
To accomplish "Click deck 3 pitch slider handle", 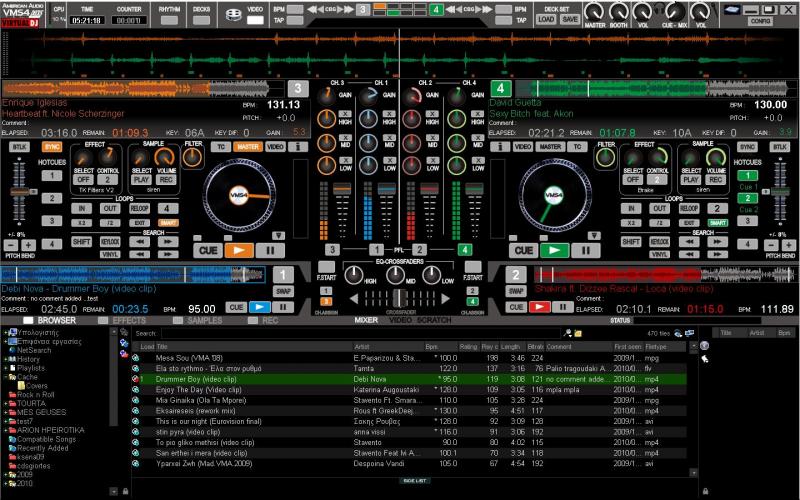I will [x=20, y=192].
